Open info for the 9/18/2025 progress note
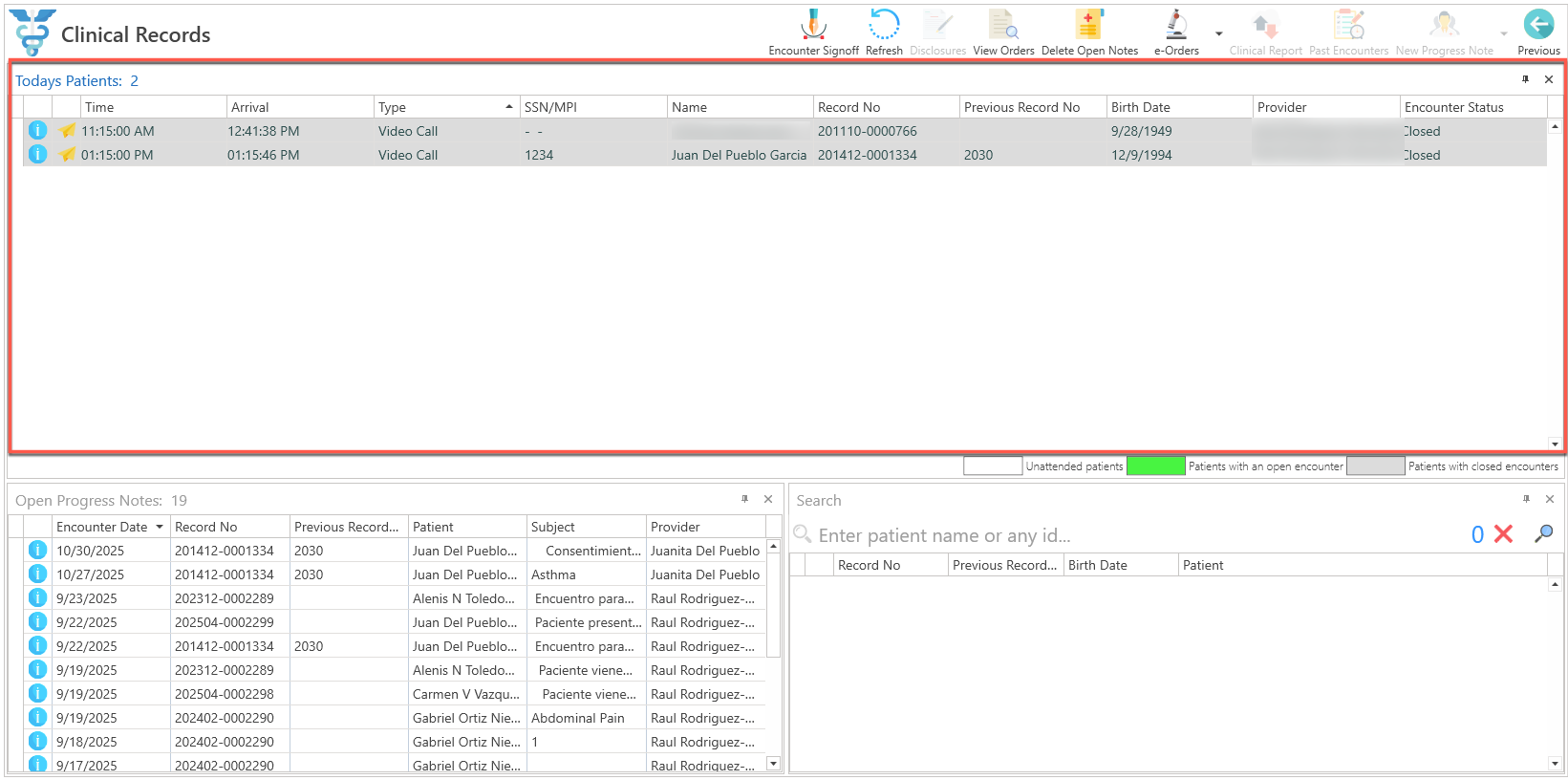Viewport: 1568px width, 780px height. point(37,741)
